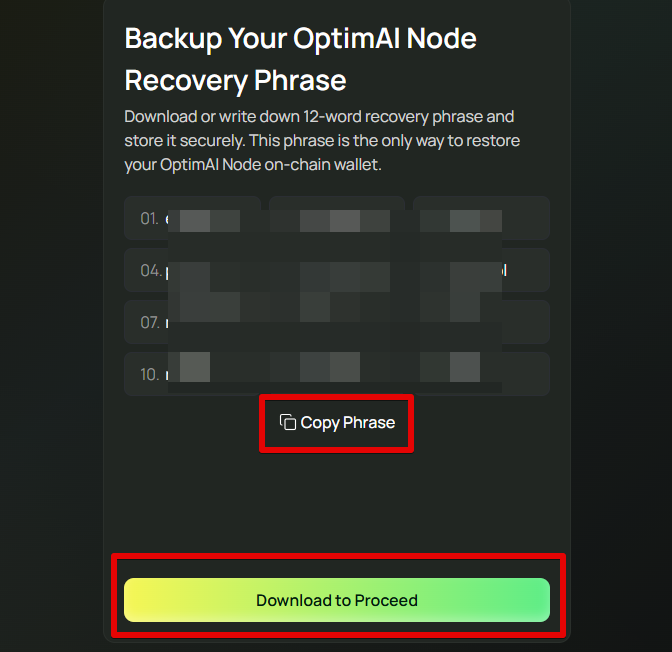
Task: Select recovery word cell numbered 07
Action: point(192,322)
